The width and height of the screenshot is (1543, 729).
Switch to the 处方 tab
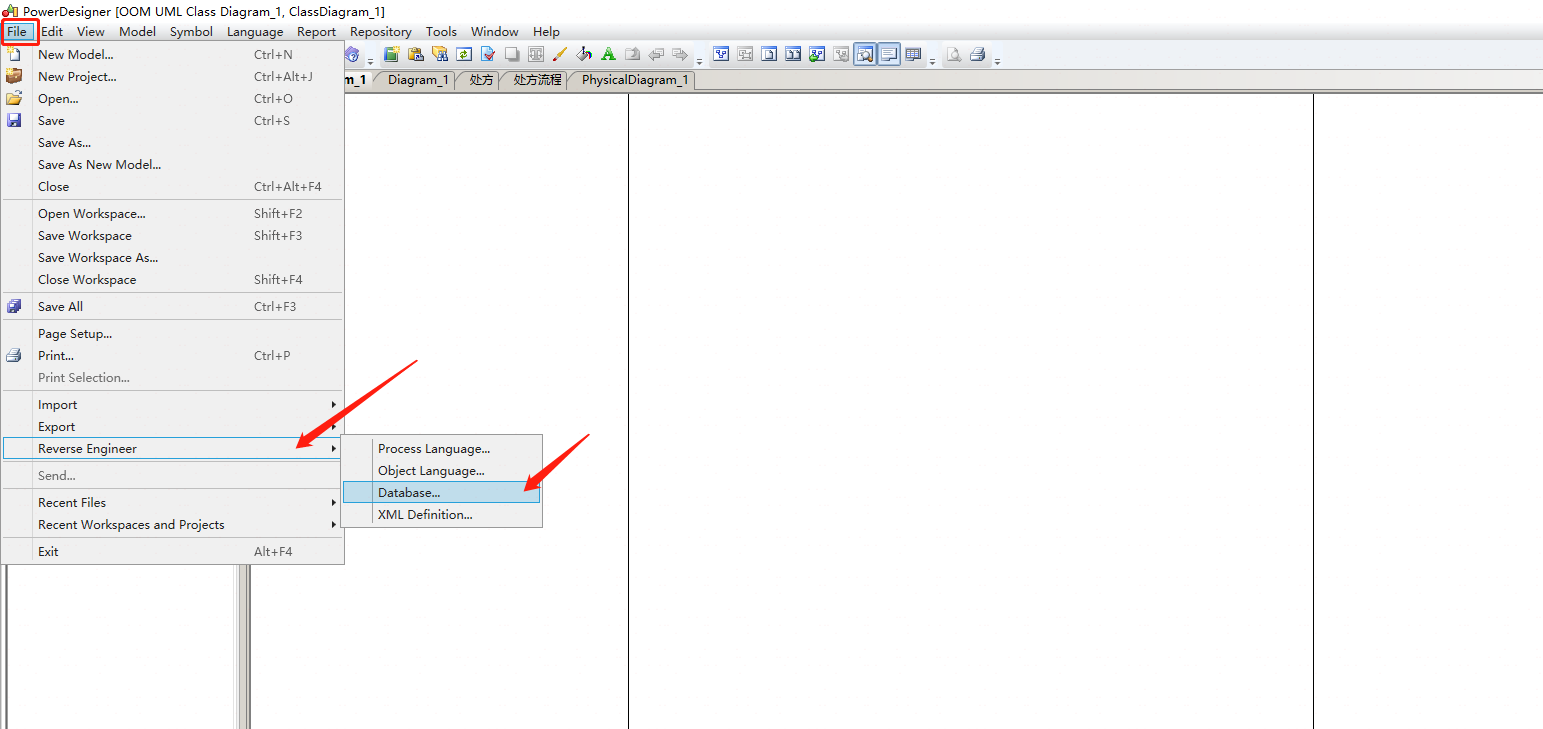[481, 80]
